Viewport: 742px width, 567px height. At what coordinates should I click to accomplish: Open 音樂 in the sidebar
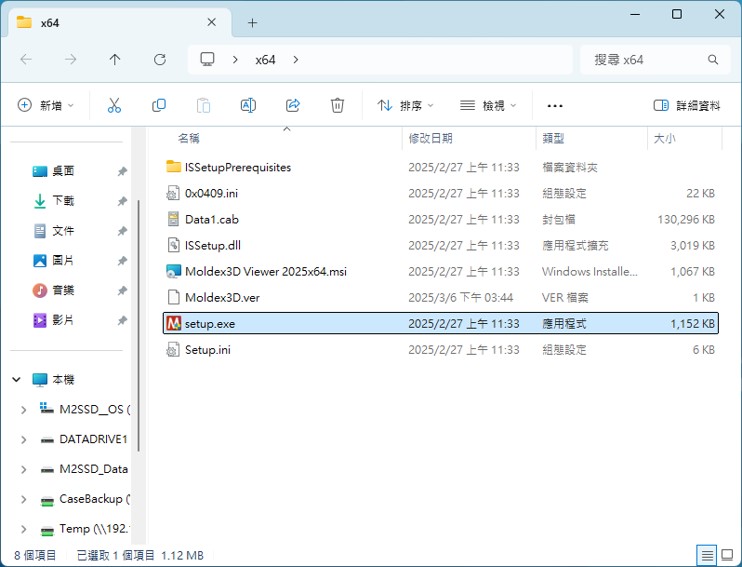pos(63,290)
